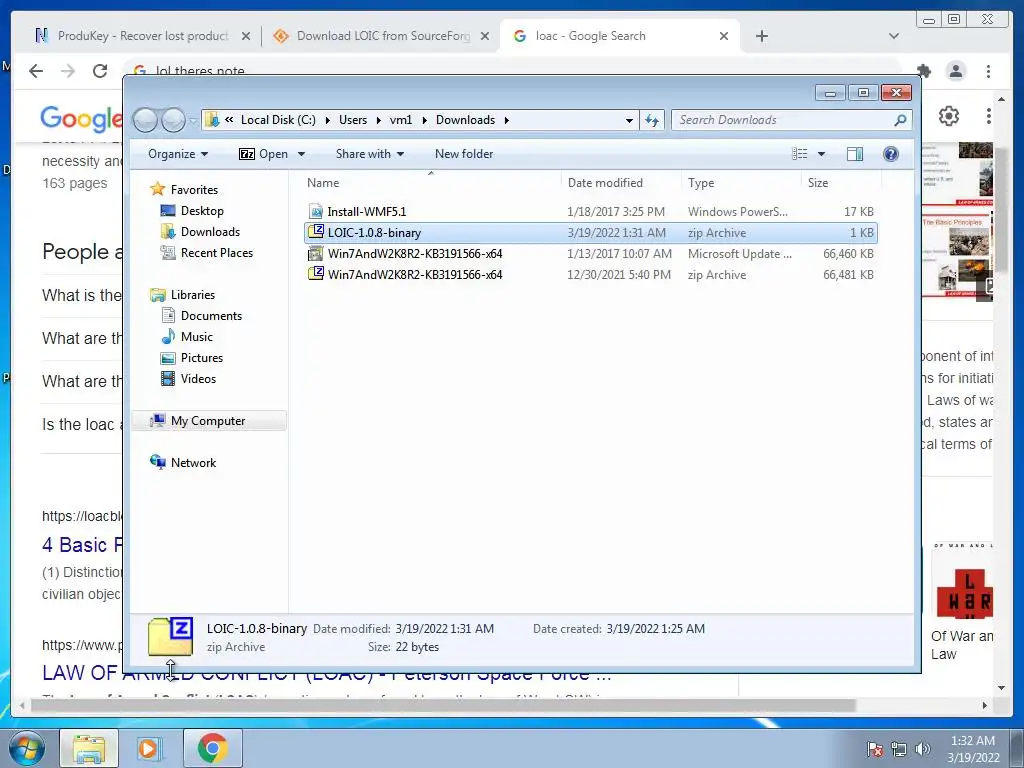
Task: Open the Organize menu
Action: click(178, 154)
